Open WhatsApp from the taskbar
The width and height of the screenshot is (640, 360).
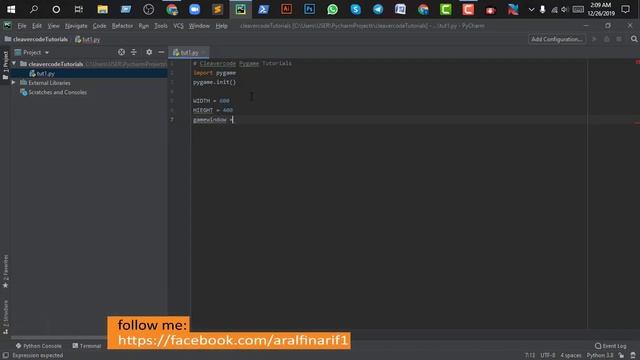333,9
